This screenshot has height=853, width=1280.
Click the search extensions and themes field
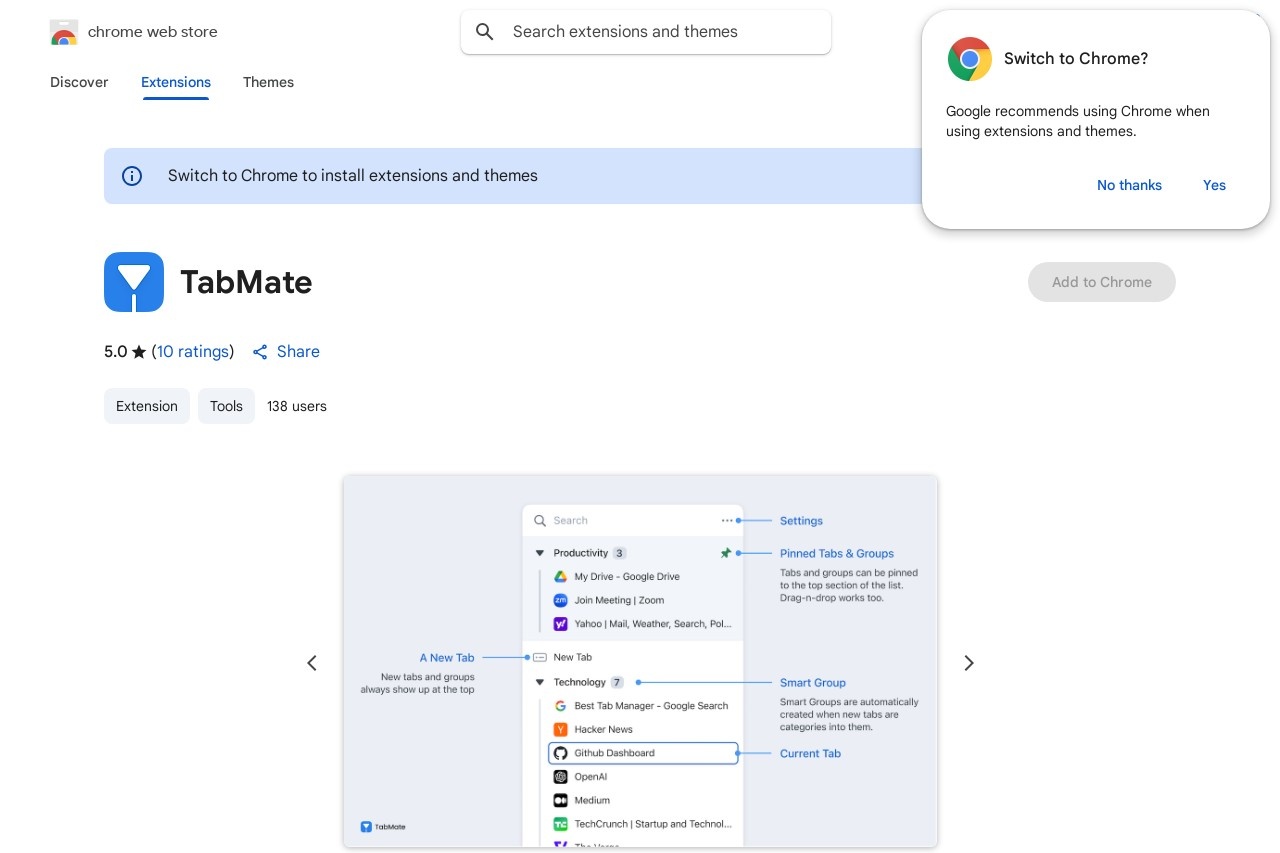point(646,32)
